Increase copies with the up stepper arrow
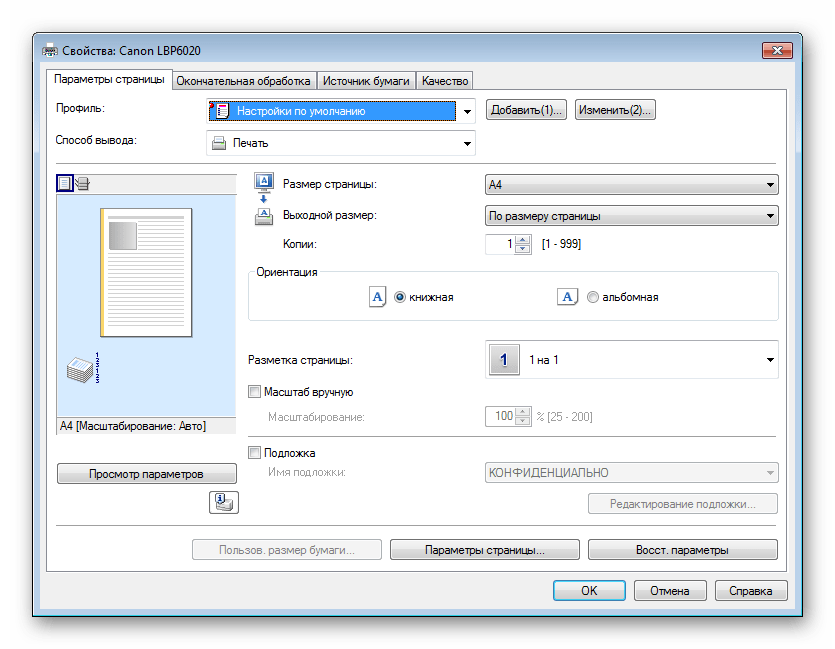The image size is (835, 649). click(522, 240)
